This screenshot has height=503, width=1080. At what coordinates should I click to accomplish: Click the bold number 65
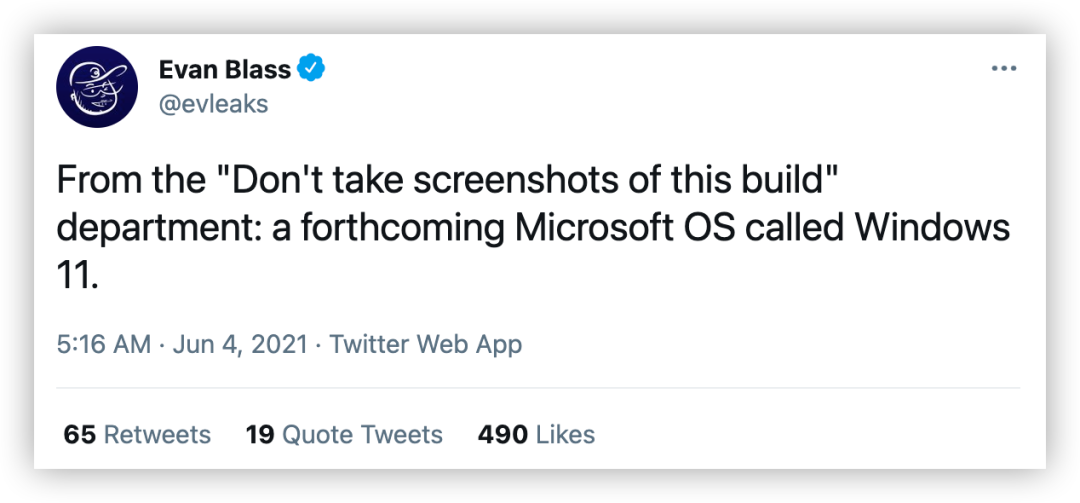tap(80, 435)
